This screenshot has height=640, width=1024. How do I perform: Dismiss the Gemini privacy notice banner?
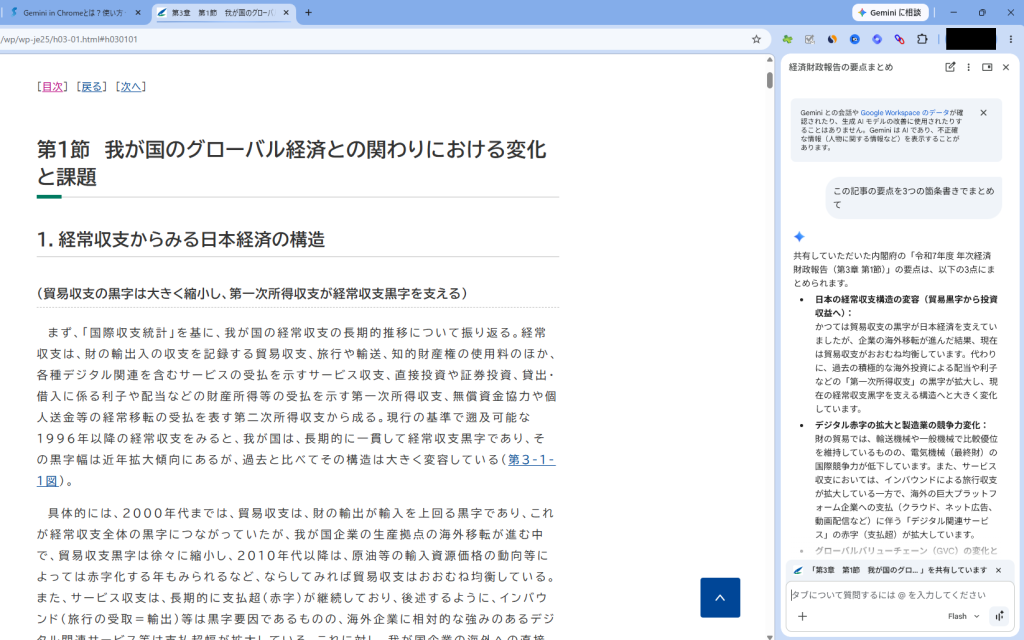984,113
